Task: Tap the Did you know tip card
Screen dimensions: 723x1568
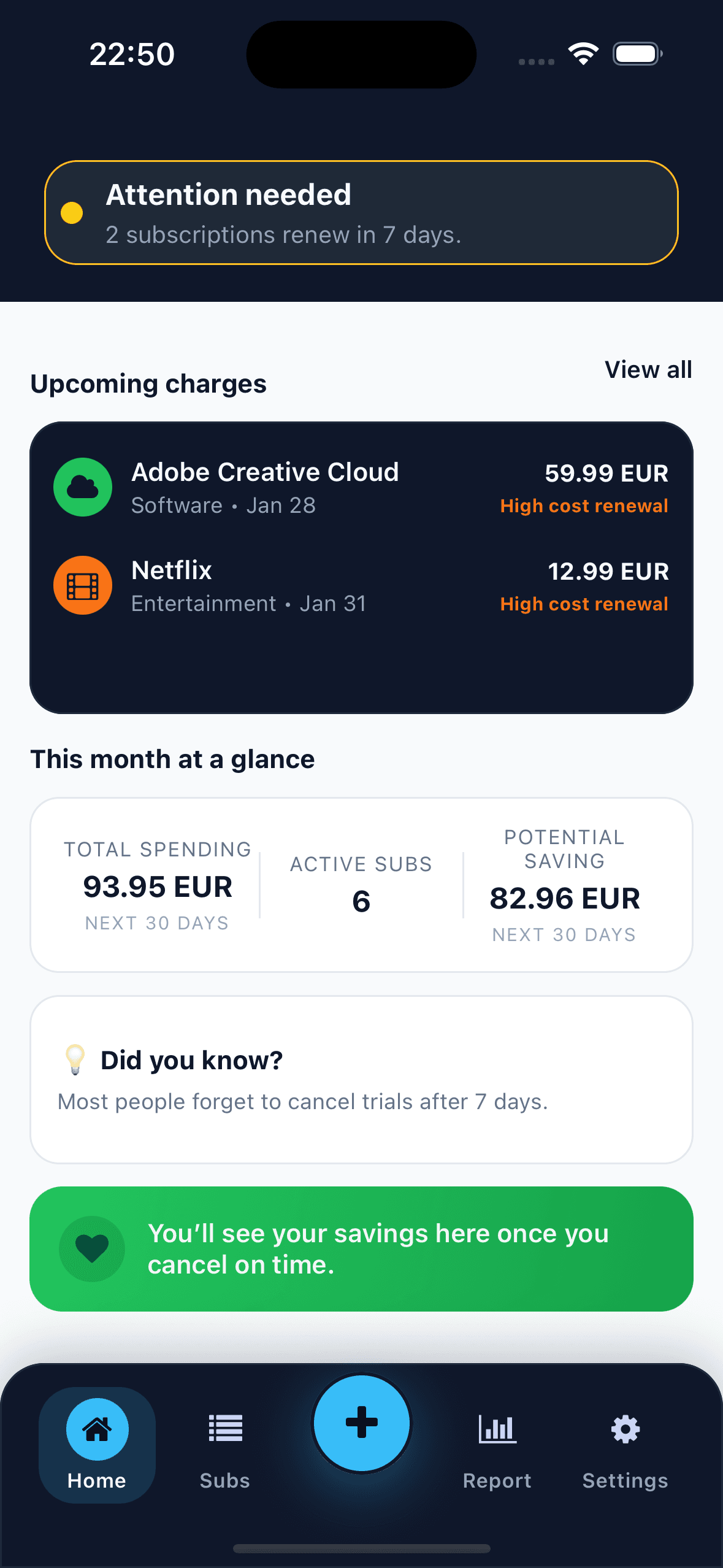Action: (x=361, y=1080)
